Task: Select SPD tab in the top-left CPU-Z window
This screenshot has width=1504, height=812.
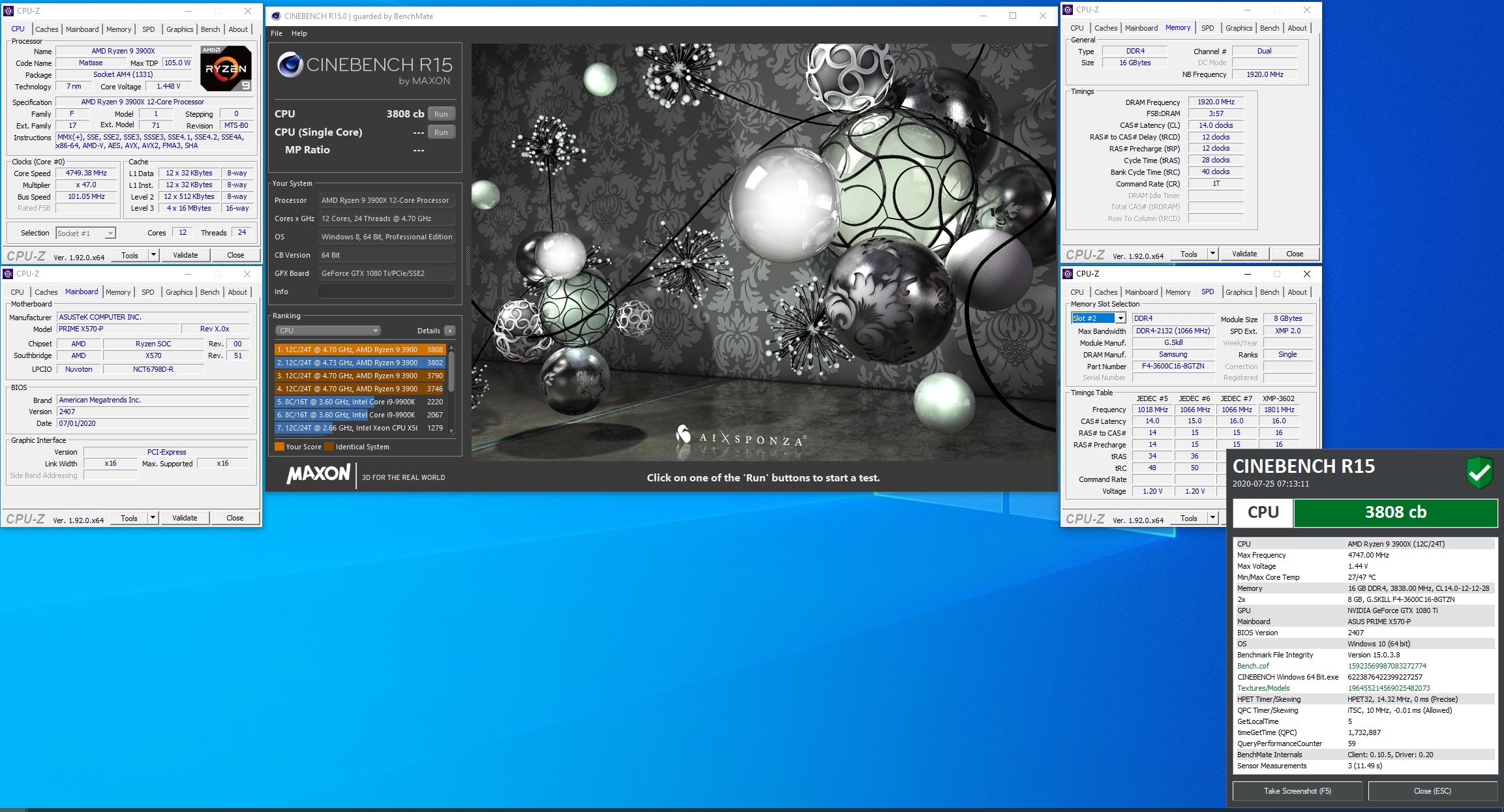Action: tap(149, 29)
